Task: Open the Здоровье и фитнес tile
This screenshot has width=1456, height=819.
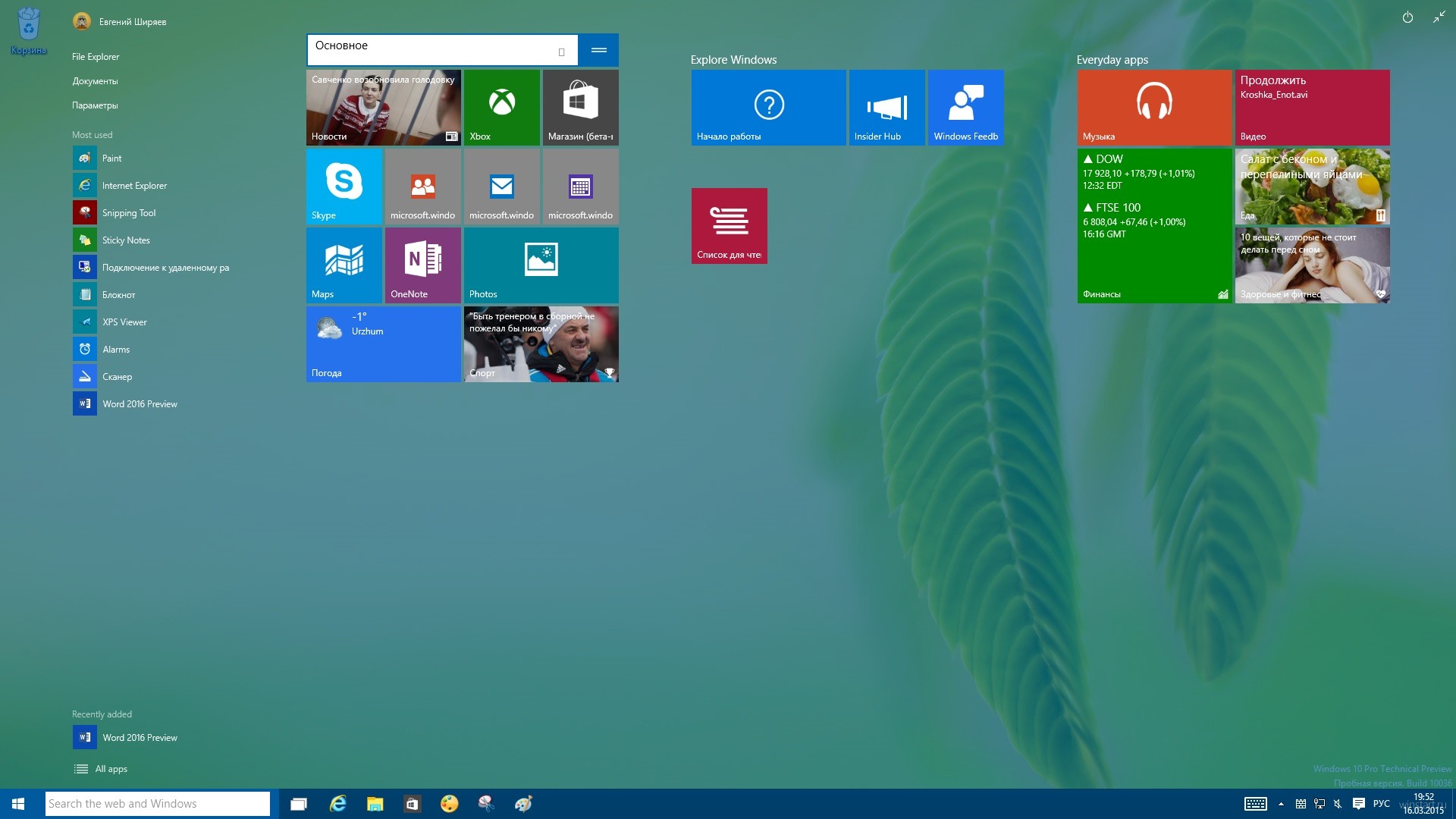Action: click(1312, 265)
